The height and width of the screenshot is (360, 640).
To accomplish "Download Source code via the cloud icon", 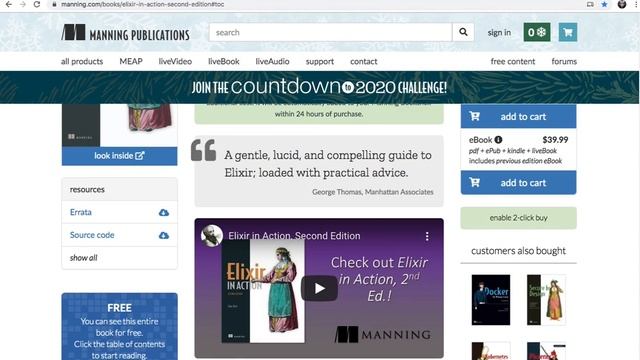I will (x=164, y=236).
